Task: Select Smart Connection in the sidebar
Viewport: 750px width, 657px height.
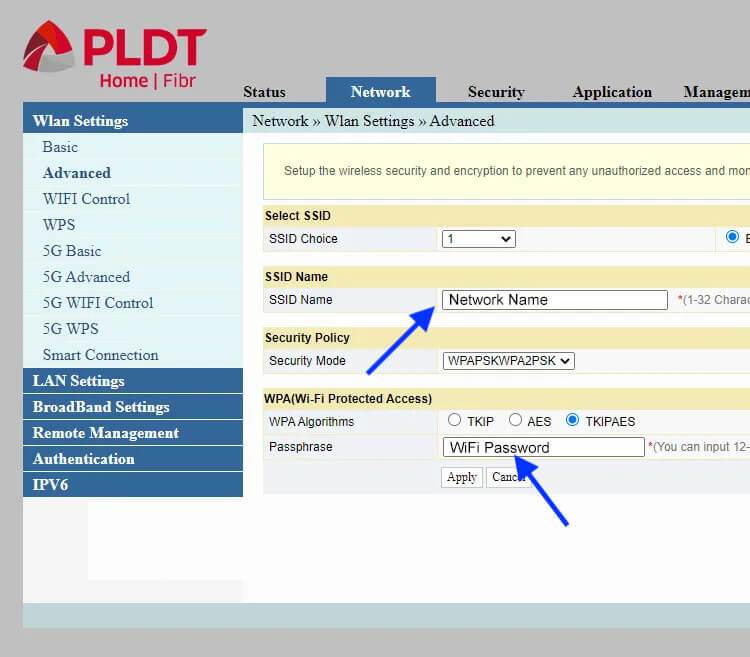Action: click(100, 355)
